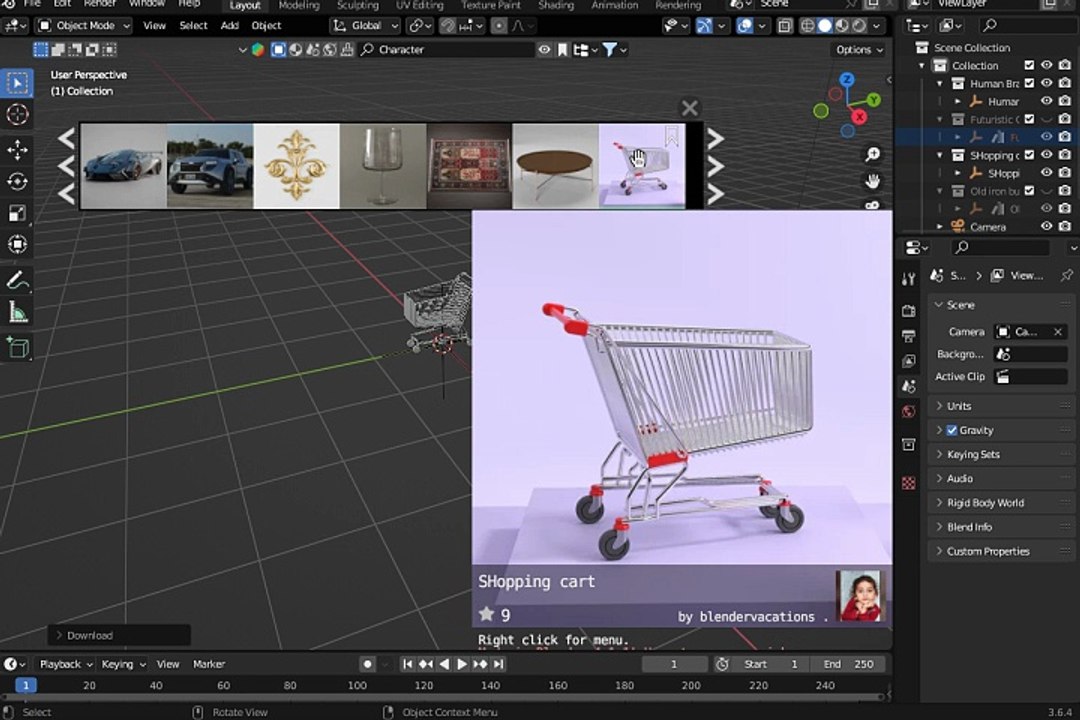Select the Rotate tool
The height and width of the screenshot is (720, 1080).
pos(17,181)
